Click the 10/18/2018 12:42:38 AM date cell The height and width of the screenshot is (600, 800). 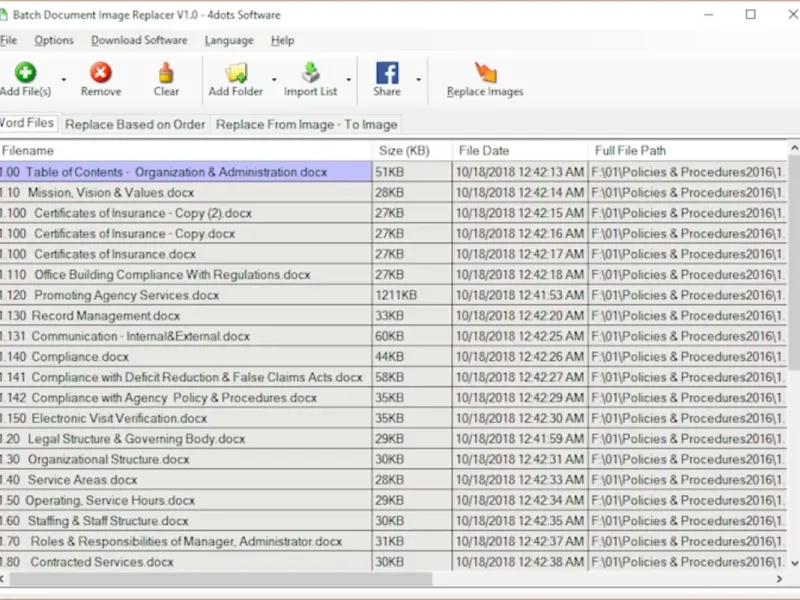pos(520,562)
